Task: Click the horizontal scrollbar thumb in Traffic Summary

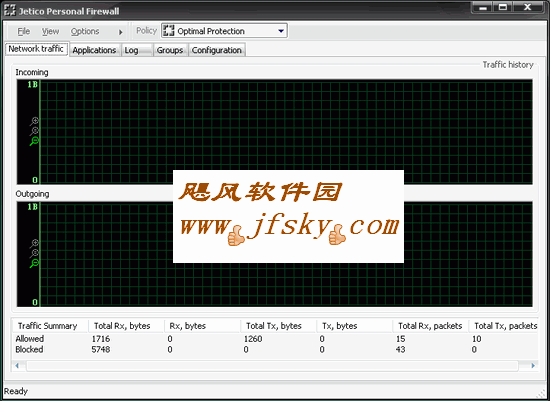Action: coord(273,366)
